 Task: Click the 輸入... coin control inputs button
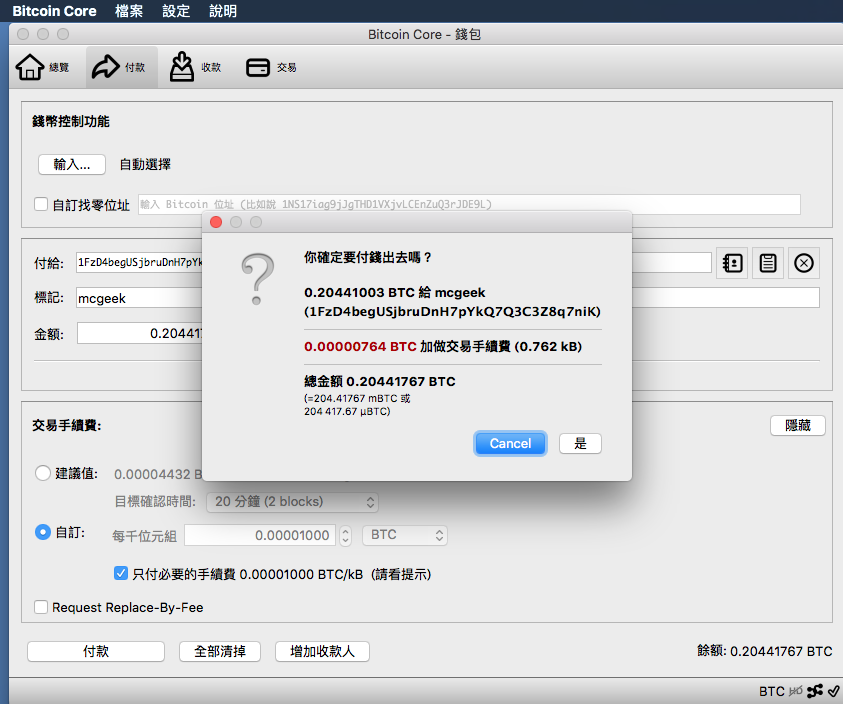point(72,164)
